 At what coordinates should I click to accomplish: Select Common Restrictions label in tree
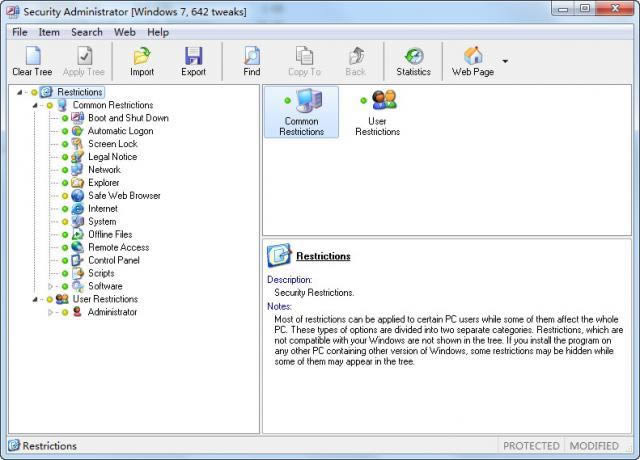click(x=113, y=105)
